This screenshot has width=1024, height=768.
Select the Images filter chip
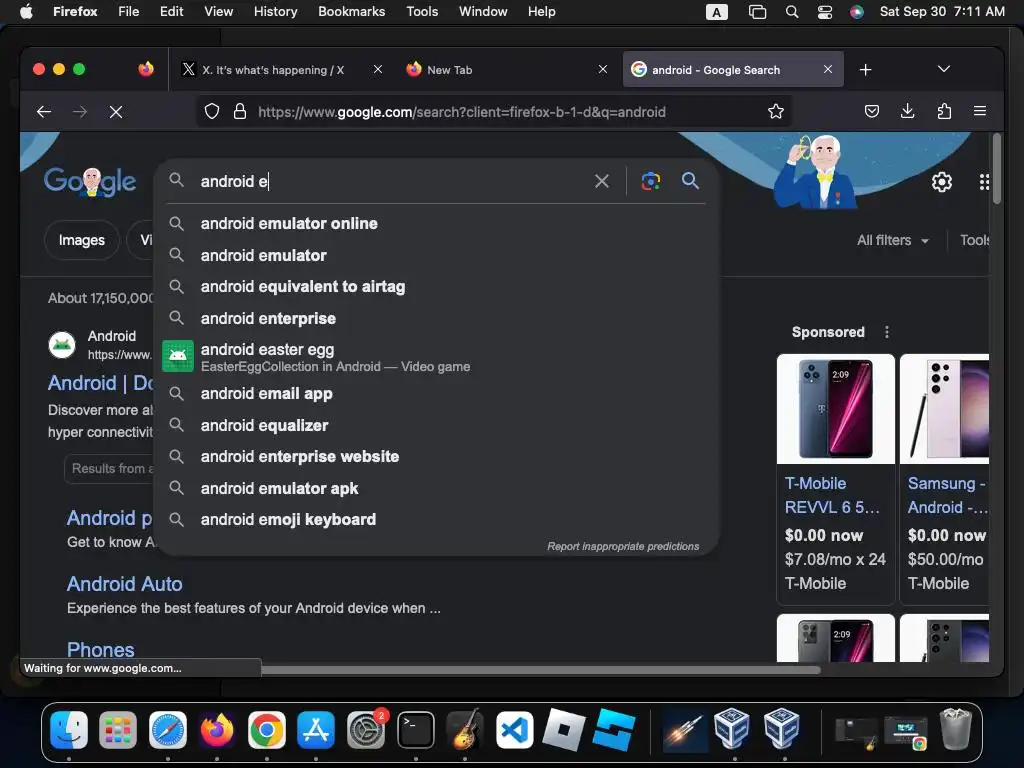[x=82, y=240]
